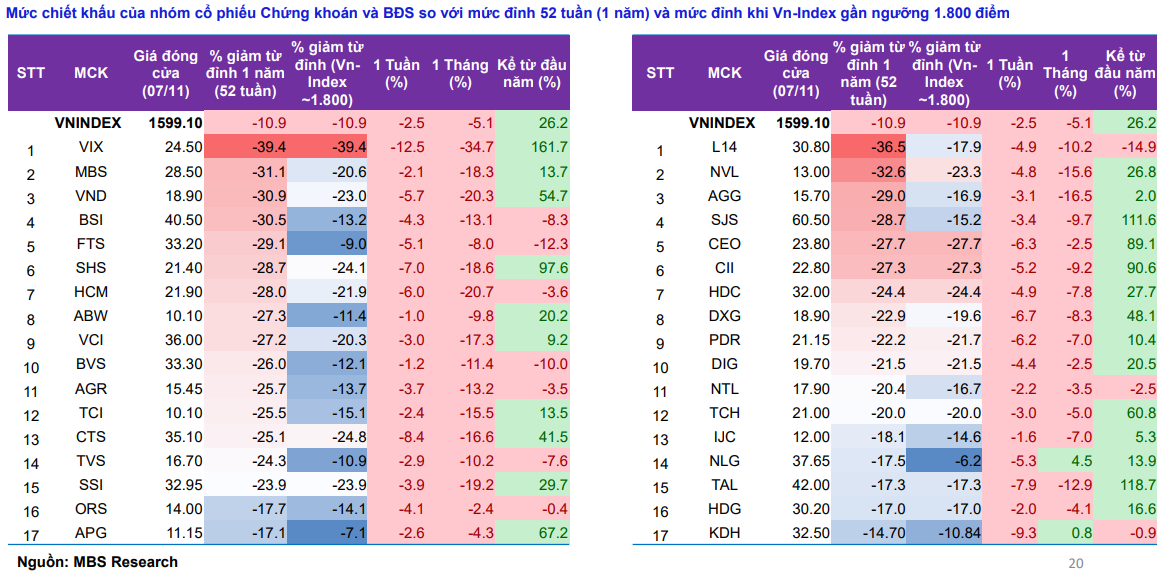Screen dimensions: 1164x572
Task: Click the right table's 1 Tháng (%) header
Action: click(x=1066, y=73)
